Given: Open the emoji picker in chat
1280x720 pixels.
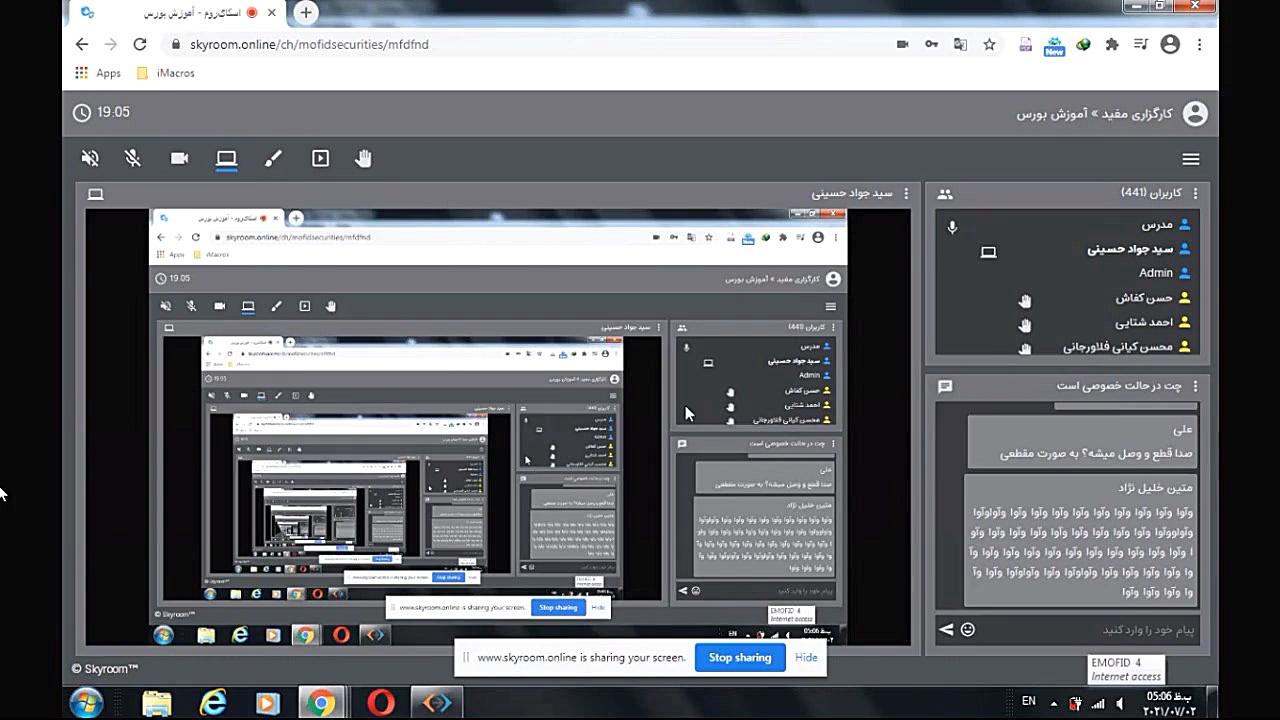Looking at the screenshot, I should tap(968, 629).
